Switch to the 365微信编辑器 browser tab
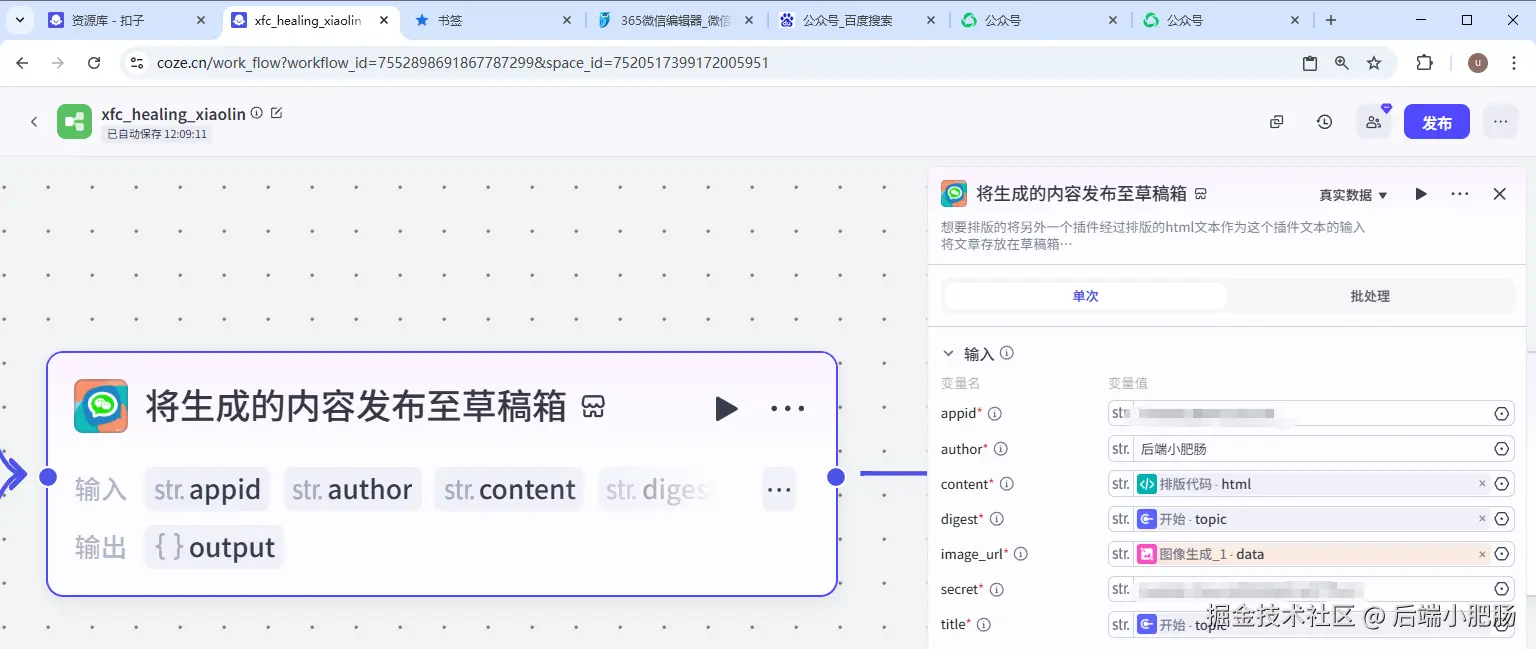1536x649 pixels. click(675, 20)
